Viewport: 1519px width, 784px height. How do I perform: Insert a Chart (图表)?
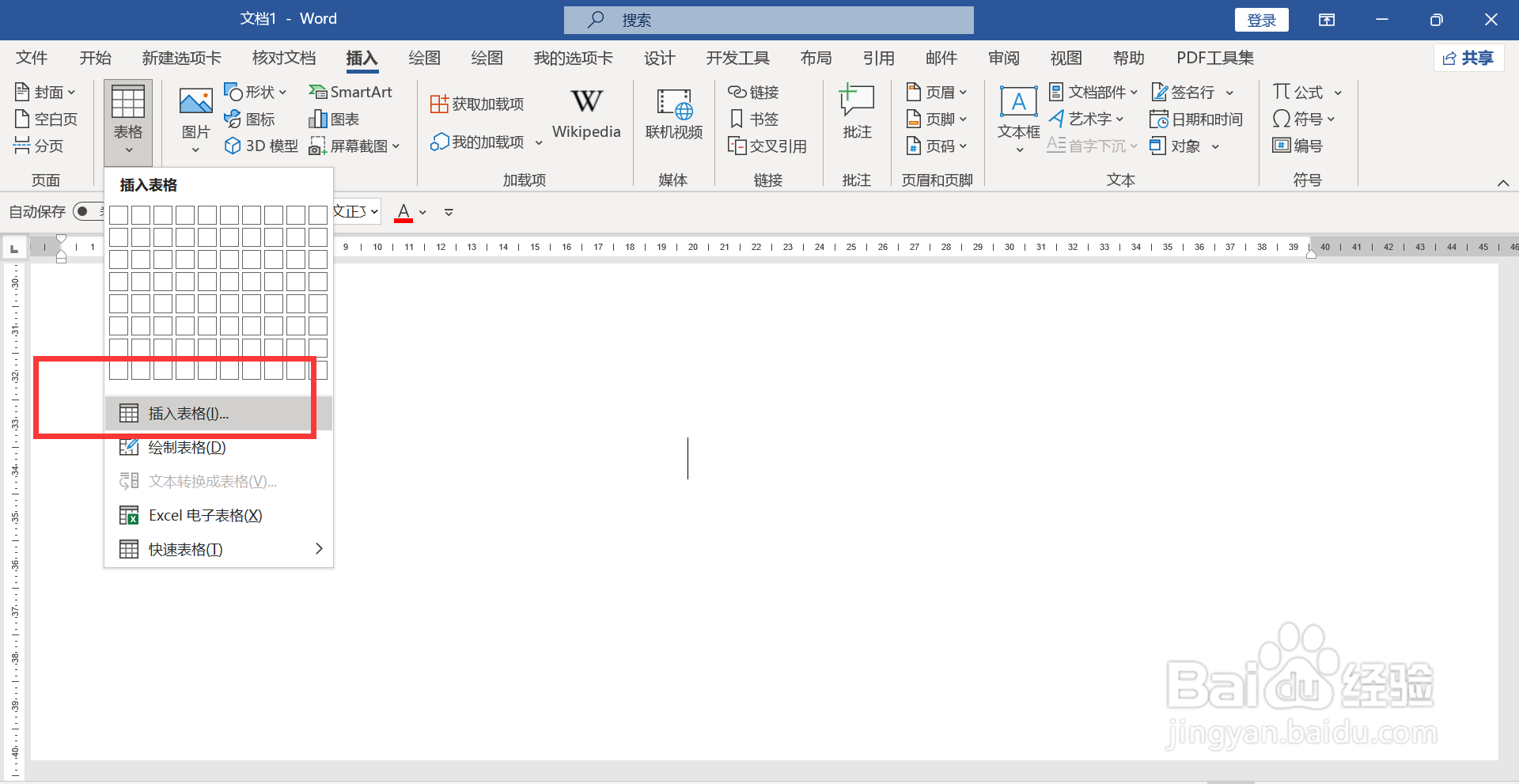(334, 119)
